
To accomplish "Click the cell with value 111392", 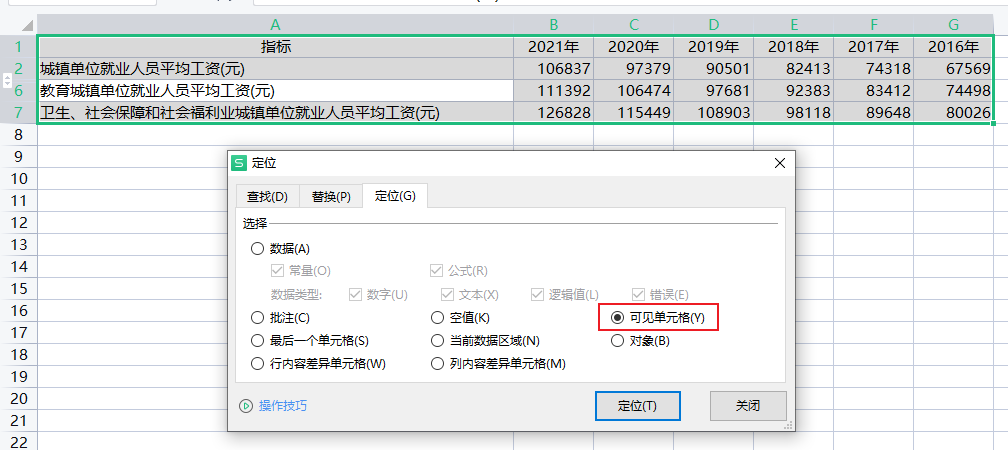I will pos(554,91).
